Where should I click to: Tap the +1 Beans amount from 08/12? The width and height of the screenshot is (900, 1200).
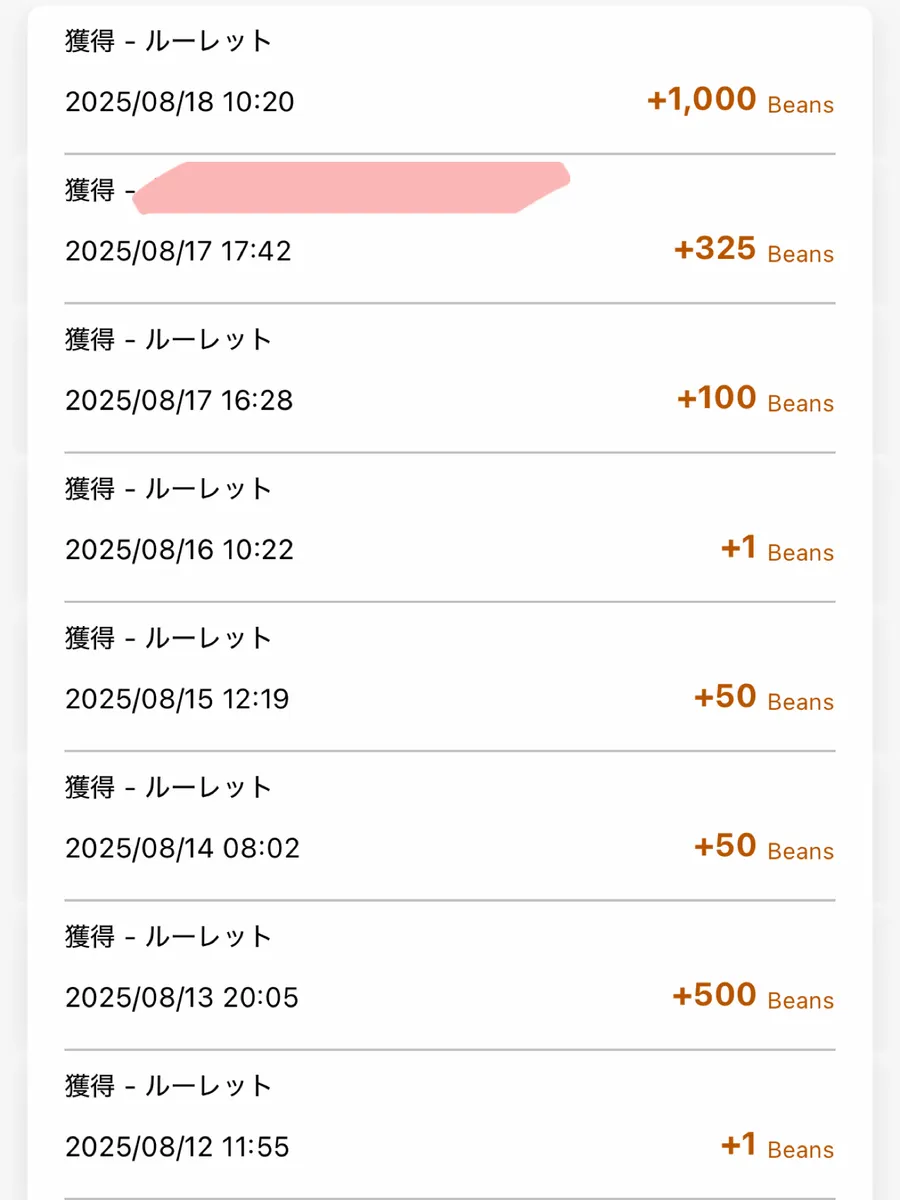click(x=777, y=1146)
